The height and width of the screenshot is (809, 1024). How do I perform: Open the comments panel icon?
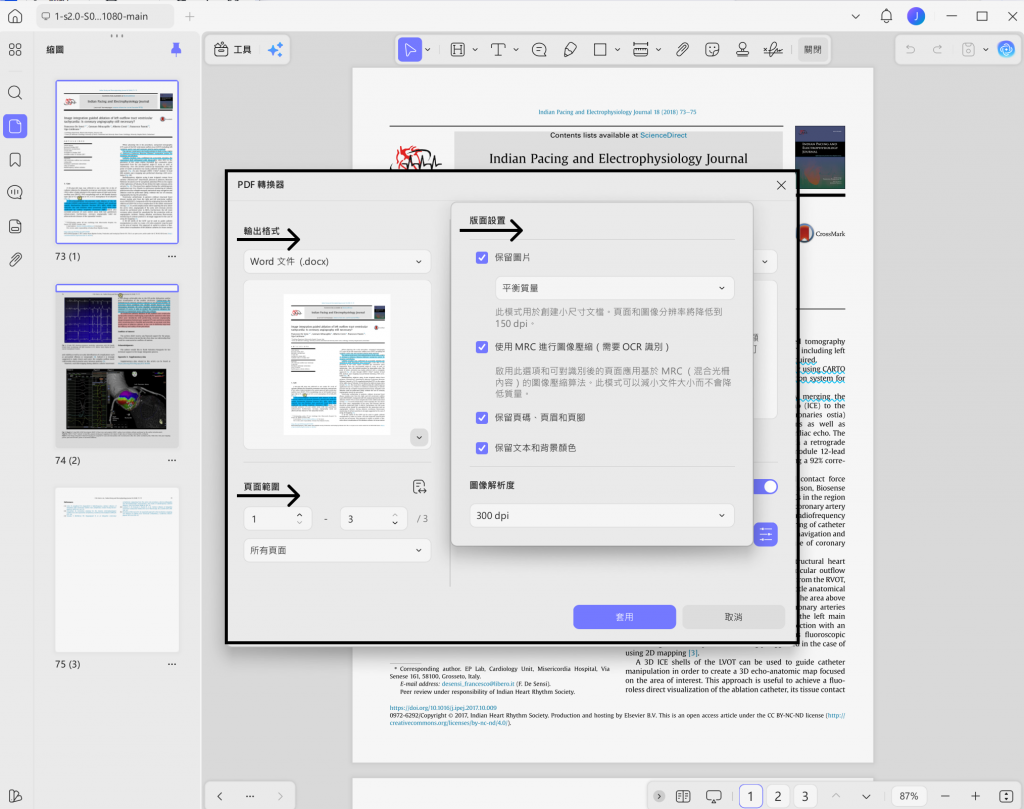15,193
